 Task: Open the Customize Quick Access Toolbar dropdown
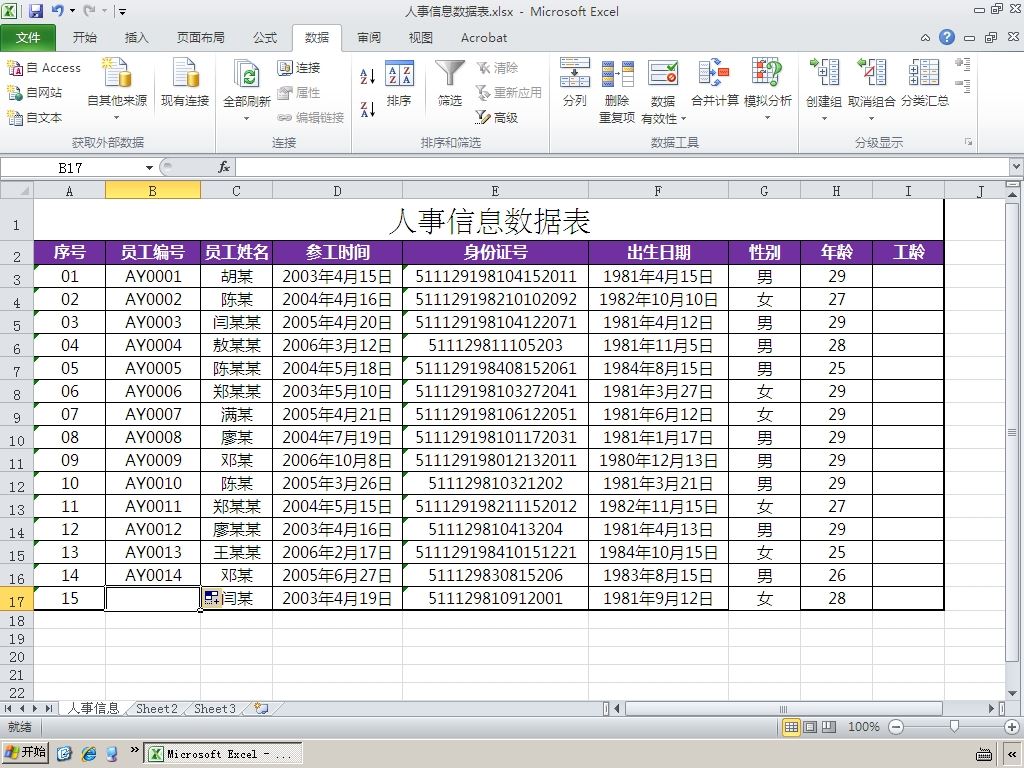pyautogui.click(x=123, y=12)
